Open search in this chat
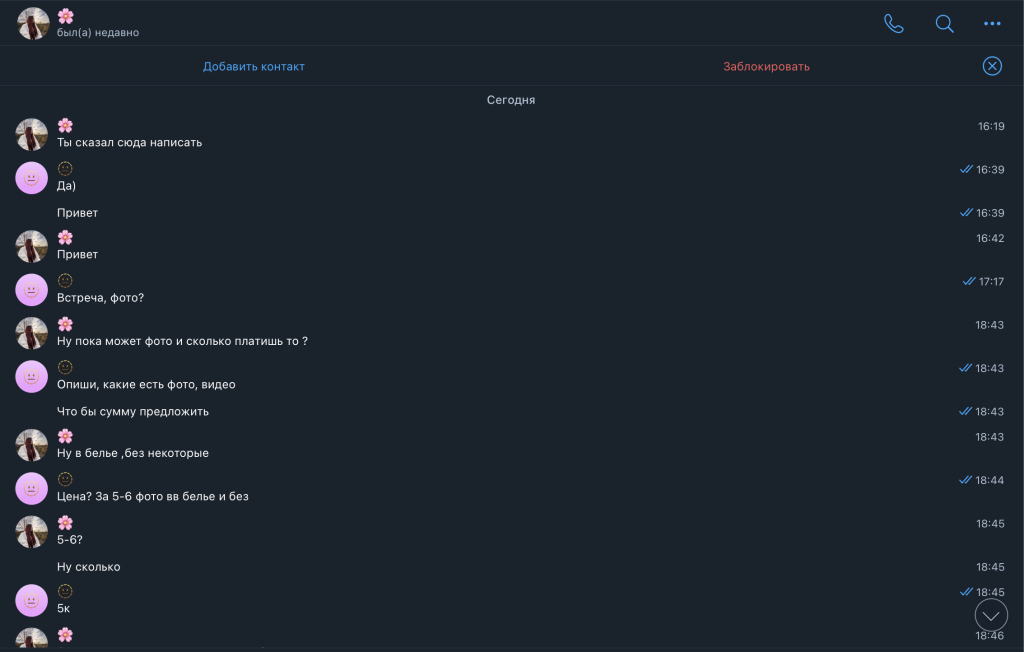Image resolution: width=1024 pixels, height=652 pixels. click(x=944, y=24)
